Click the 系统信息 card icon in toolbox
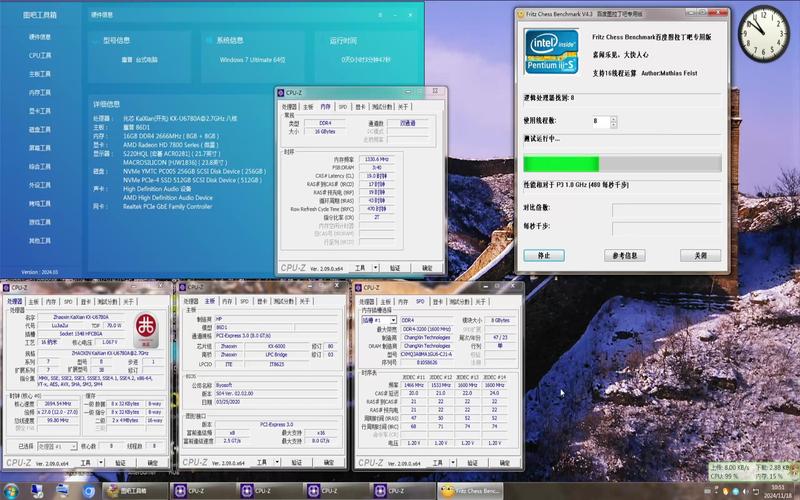Image resolution: width=800 pixels, height=500 pixels. click(x=209, y=40)
